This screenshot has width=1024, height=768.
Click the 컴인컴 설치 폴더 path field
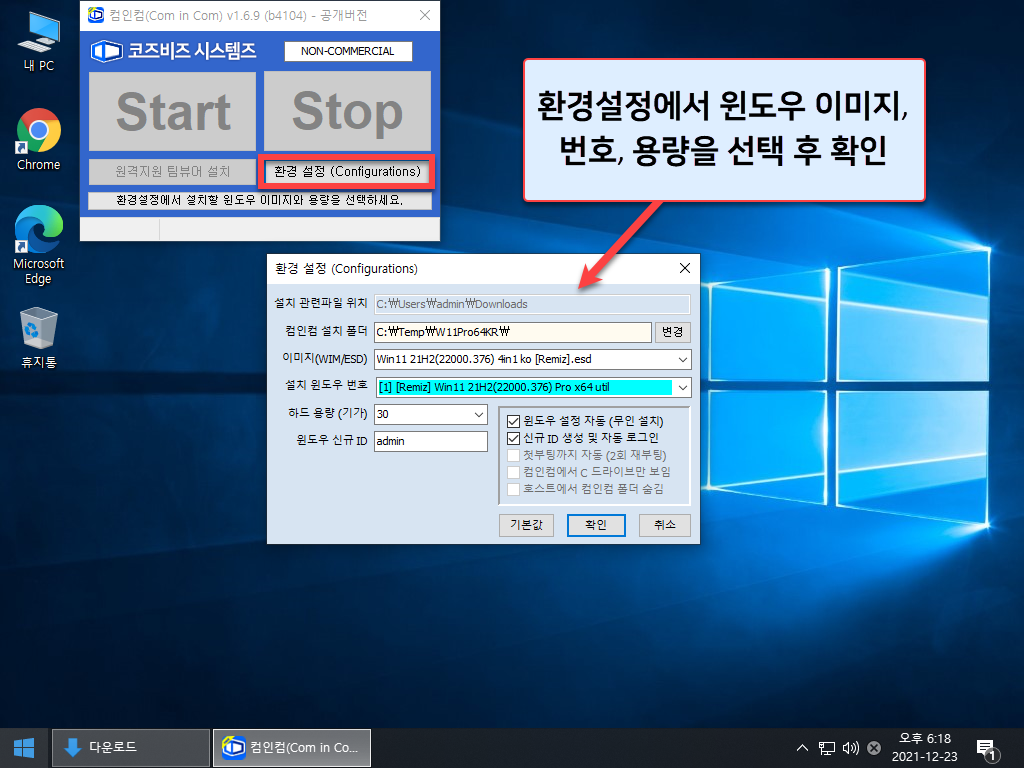[513, 332]
